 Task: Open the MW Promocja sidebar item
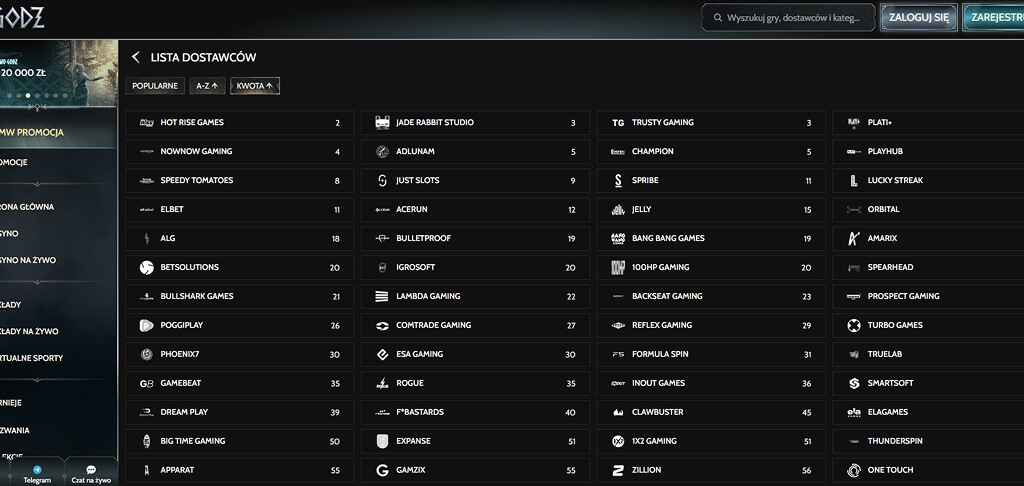point(59,133)
